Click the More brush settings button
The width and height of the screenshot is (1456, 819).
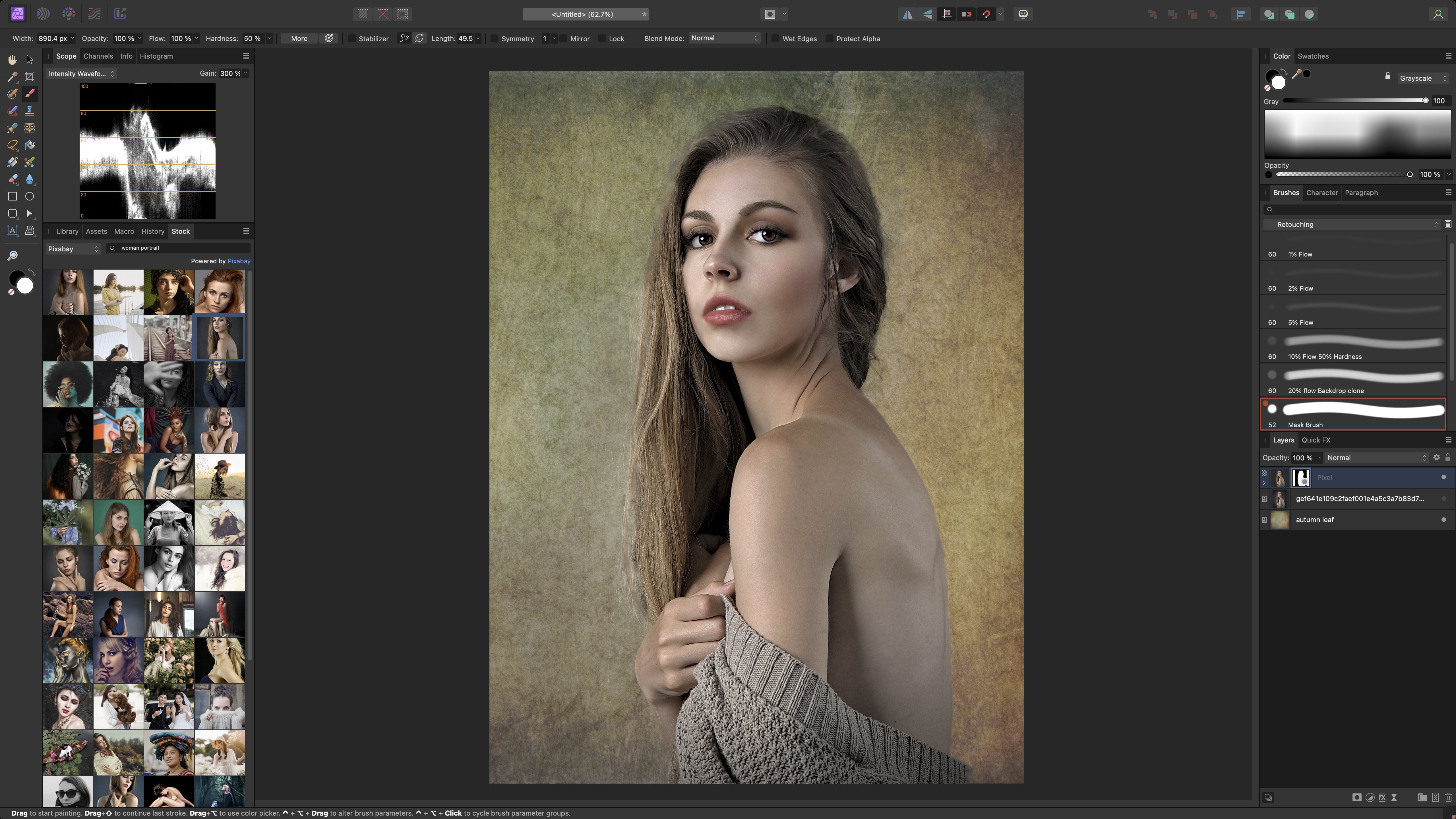pyautogui.click(x=299, y=38)
